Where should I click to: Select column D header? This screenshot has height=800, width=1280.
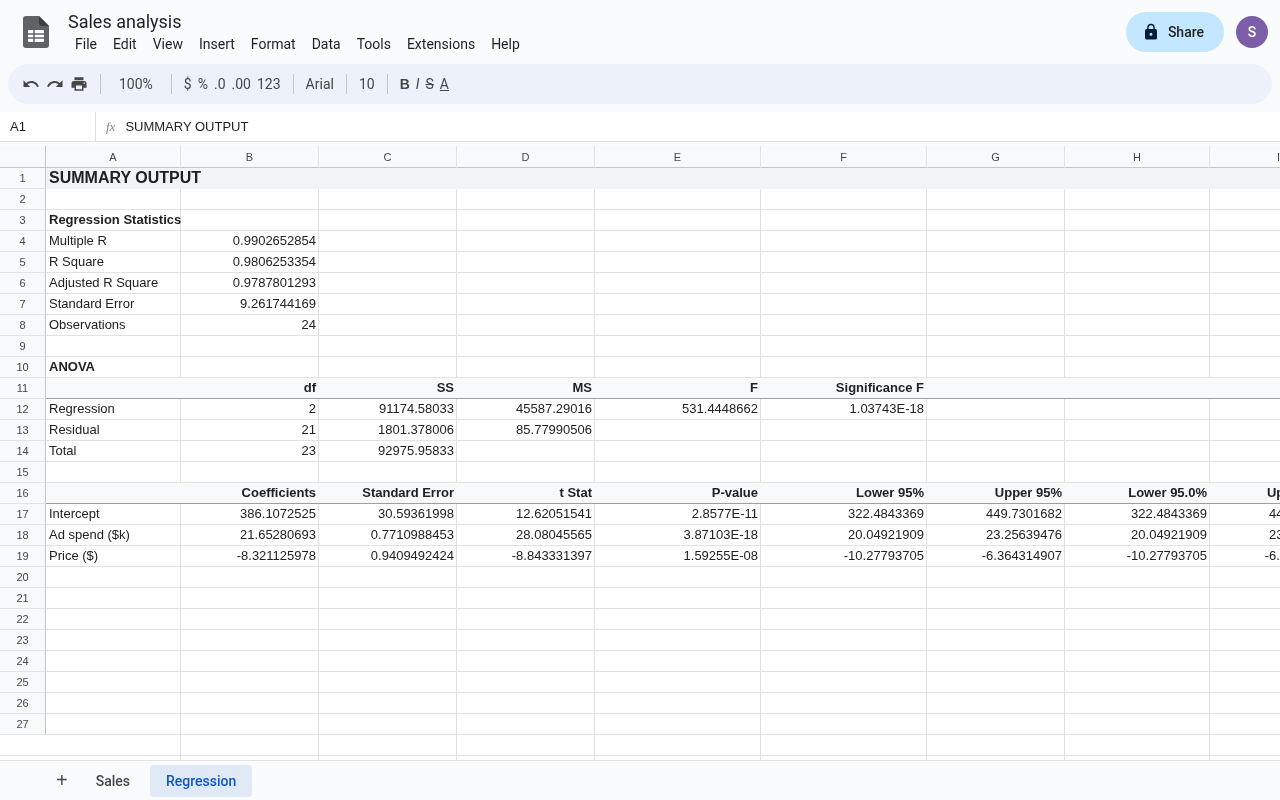point(526,157)
